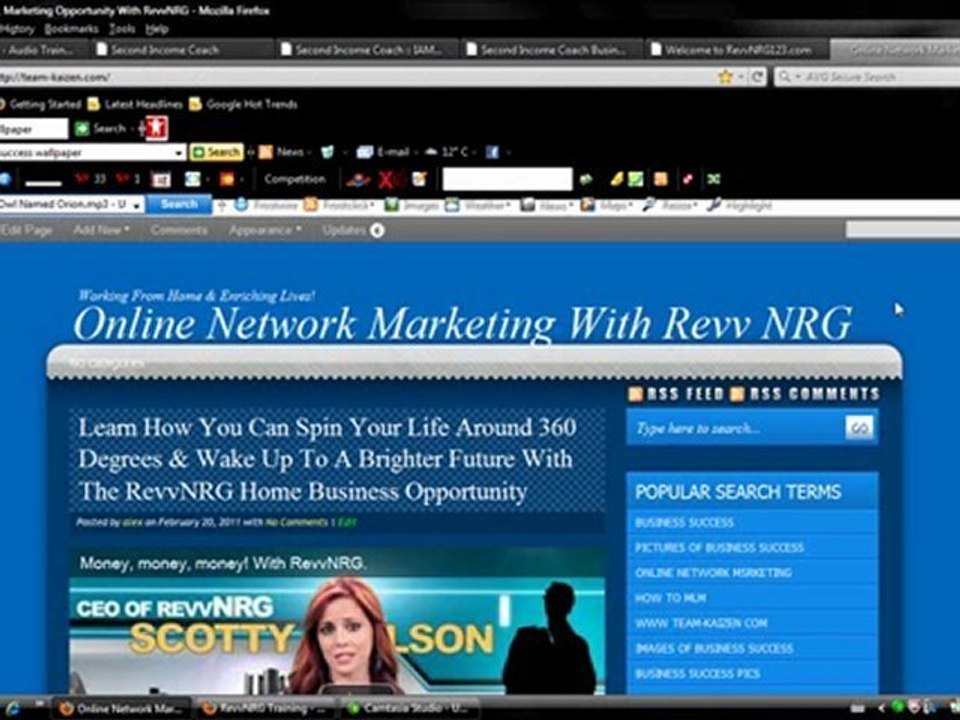This screenshot has width=960, height=720.
Task: Click the BUSINESS SUCCESS PICS search term
Action: pos(697,673)
